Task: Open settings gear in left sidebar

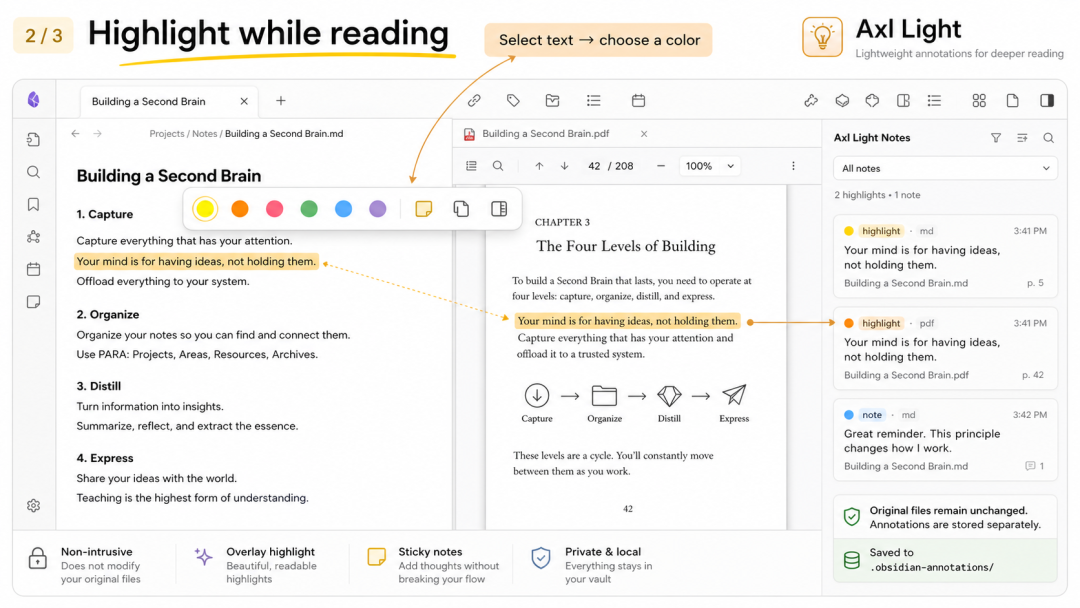Action: point(33,505)
